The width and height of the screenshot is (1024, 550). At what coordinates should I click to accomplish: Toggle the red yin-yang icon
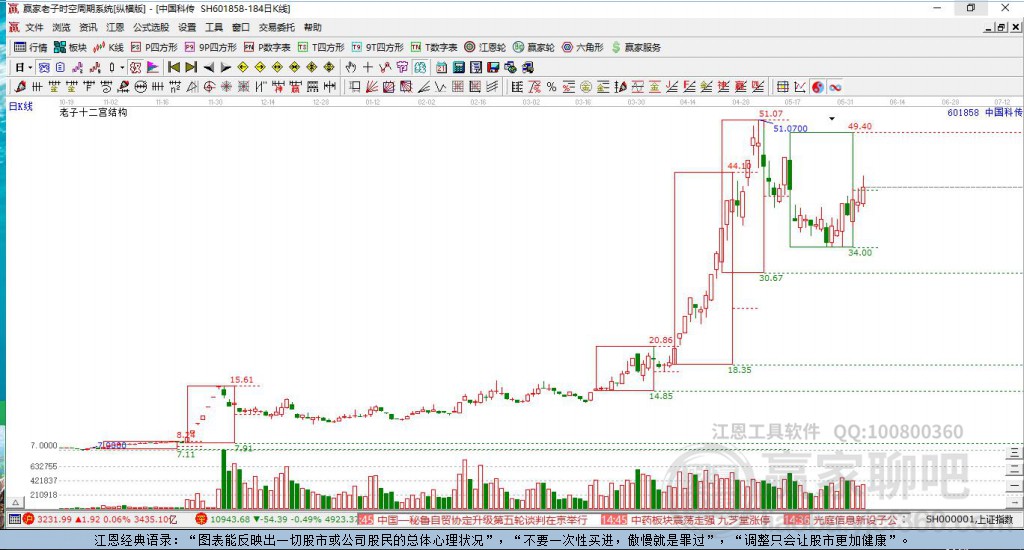(x=818, y=86)
